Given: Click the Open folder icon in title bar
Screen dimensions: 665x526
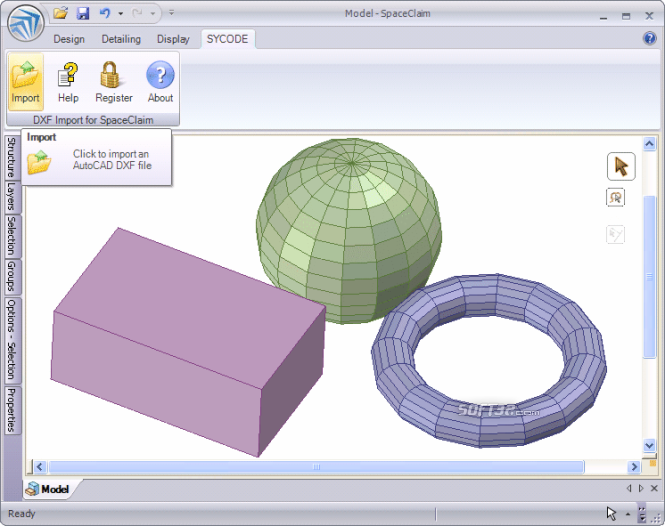Looking at the screenshot, I should click(x=61, y=14).
